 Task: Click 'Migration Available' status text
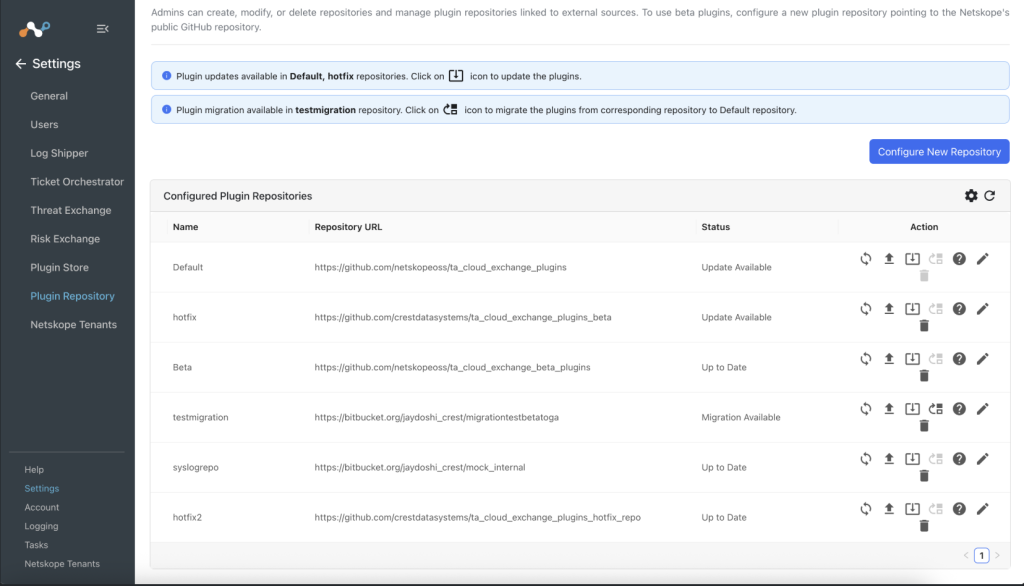coord(741,417)
